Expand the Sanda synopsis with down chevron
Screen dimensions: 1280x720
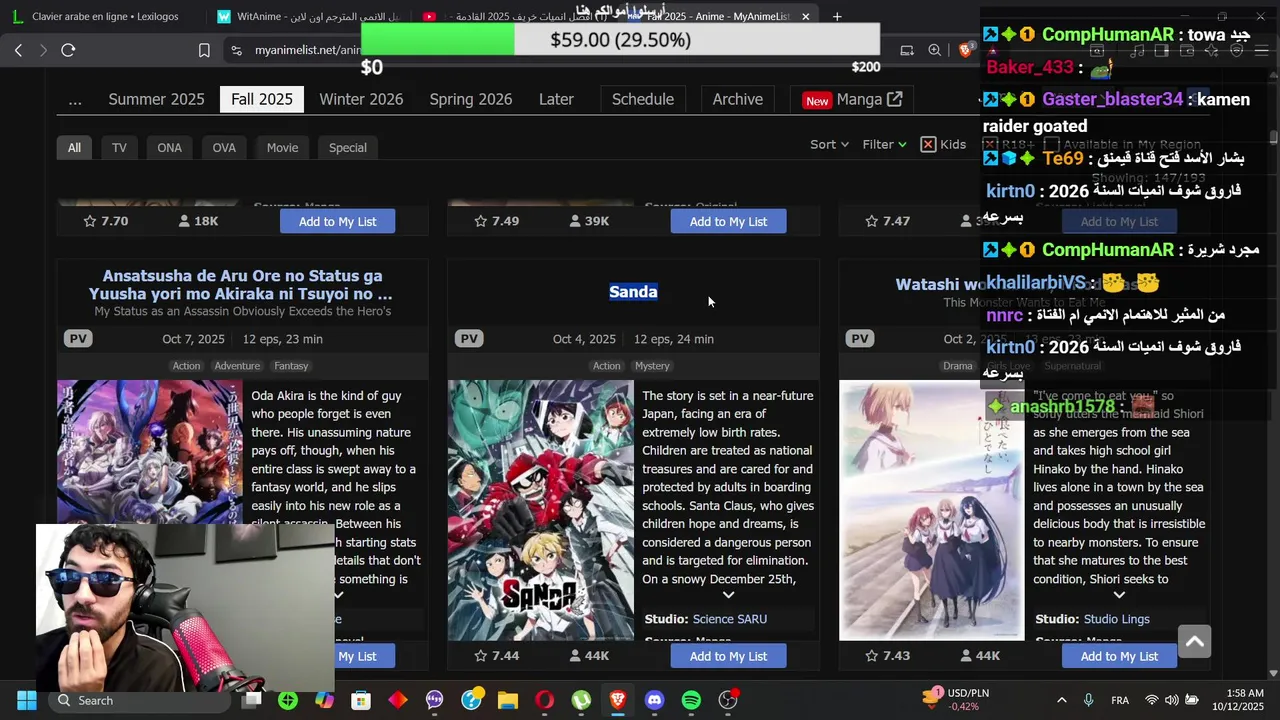(x=728, y=595)
